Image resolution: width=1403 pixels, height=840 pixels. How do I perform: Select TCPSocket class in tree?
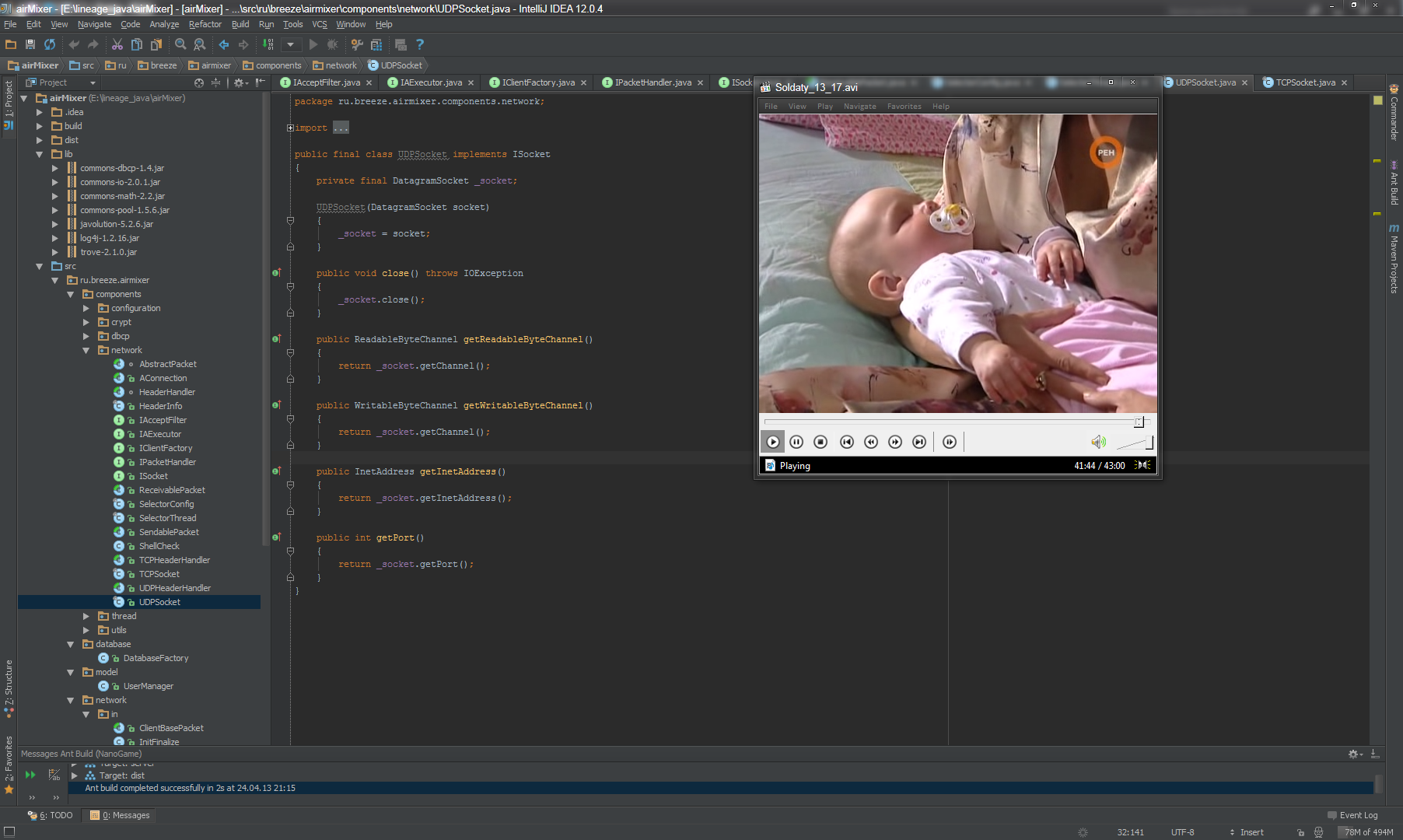pyautogui.click(x=159, y=574)
